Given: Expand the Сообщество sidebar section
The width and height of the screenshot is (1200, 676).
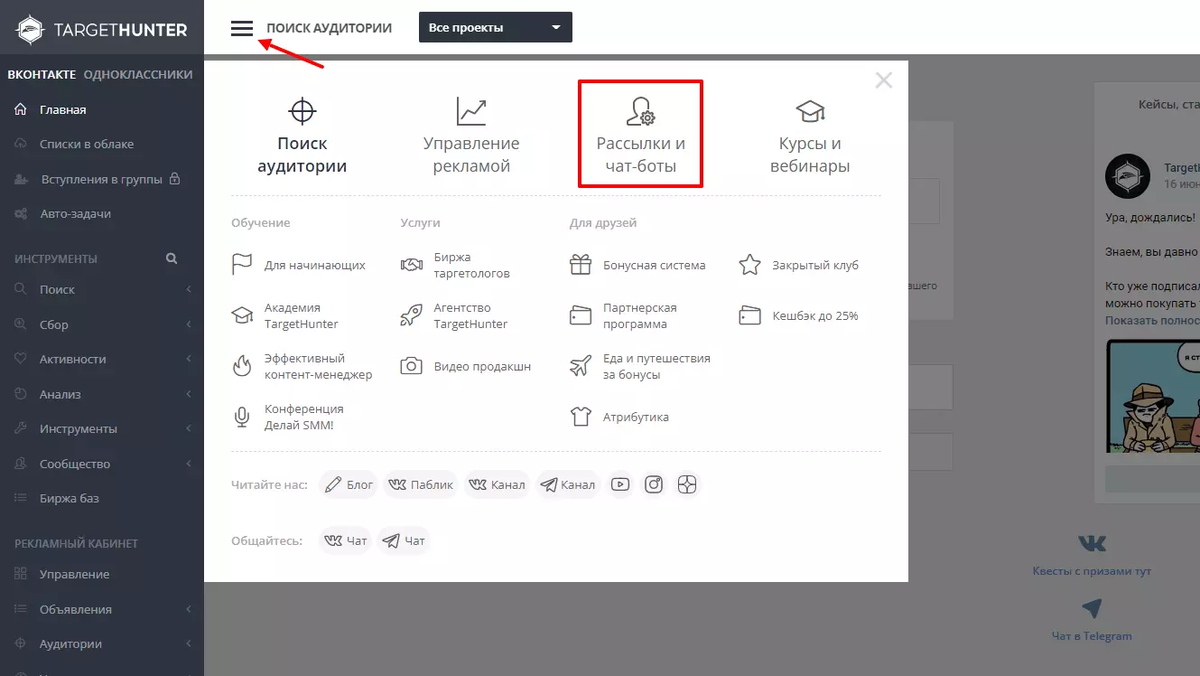Looking at the screenshot, I should point(102,464).
